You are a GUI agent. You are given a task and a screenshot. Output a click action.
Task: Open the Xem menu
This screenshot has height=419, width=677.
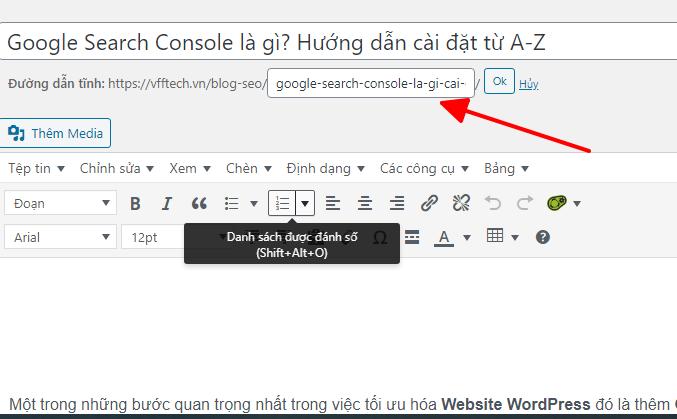pyautogui.click(x=190, y=168)
